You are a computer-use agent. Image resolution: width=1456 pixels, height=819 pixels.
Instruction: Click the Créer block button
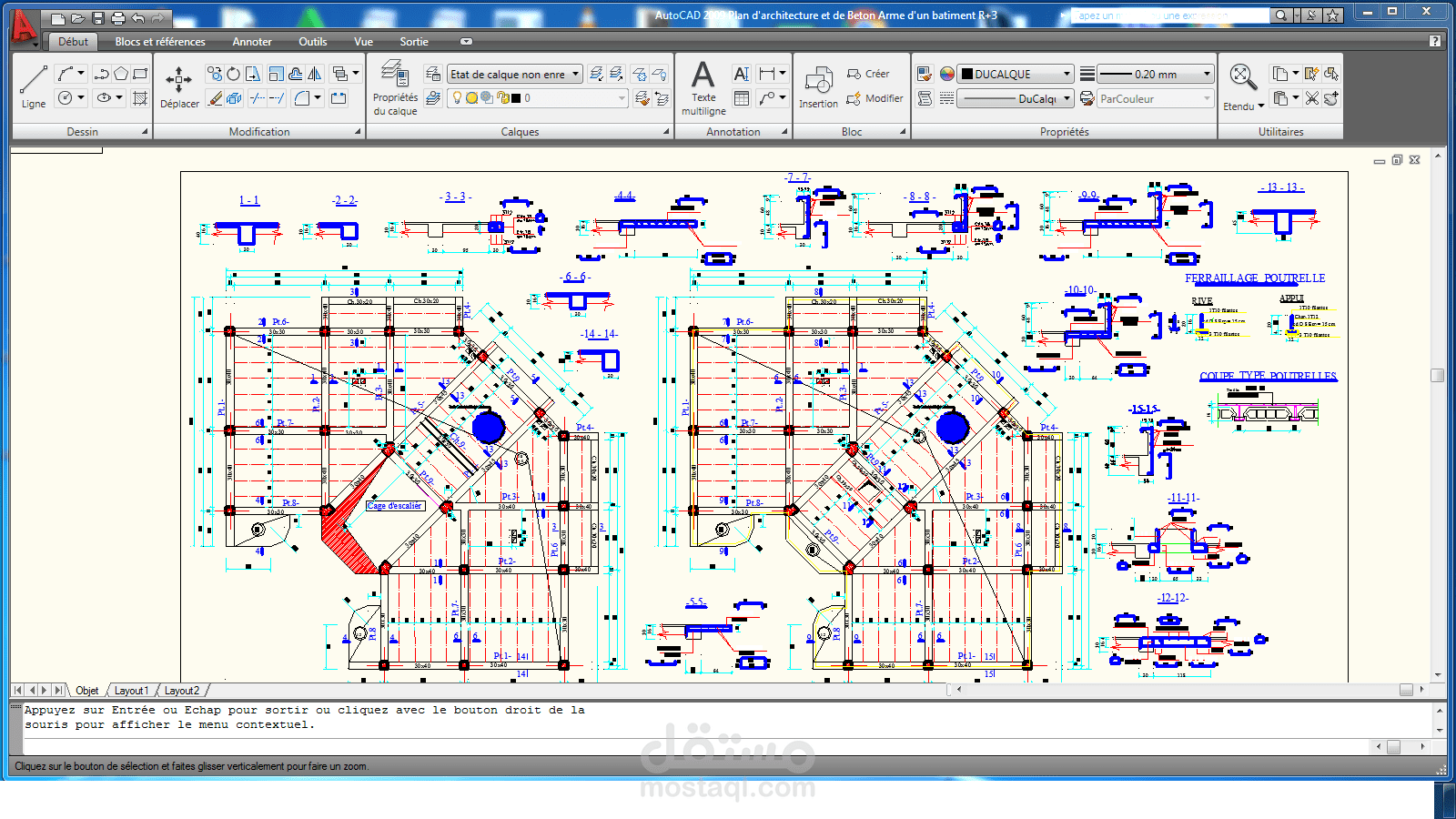868,74
